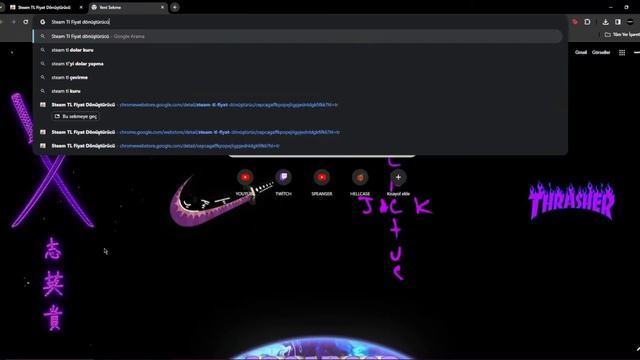Click Google icon in the address bar
Viewport: 640px width, 360px height.
42,22
